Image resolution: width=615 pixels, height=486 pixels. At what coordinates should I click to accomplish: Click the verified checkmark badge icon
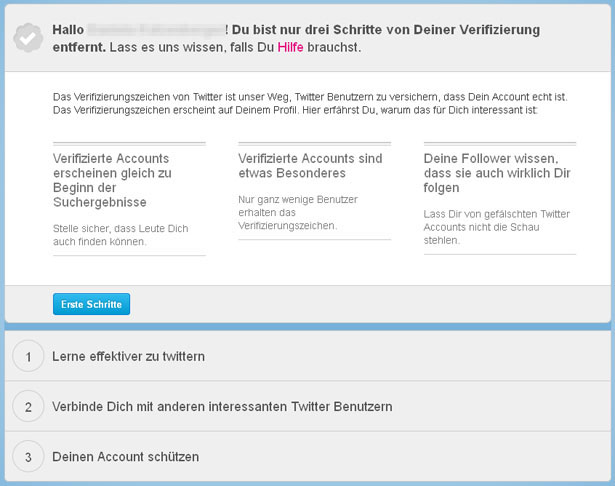coord(28,38)
